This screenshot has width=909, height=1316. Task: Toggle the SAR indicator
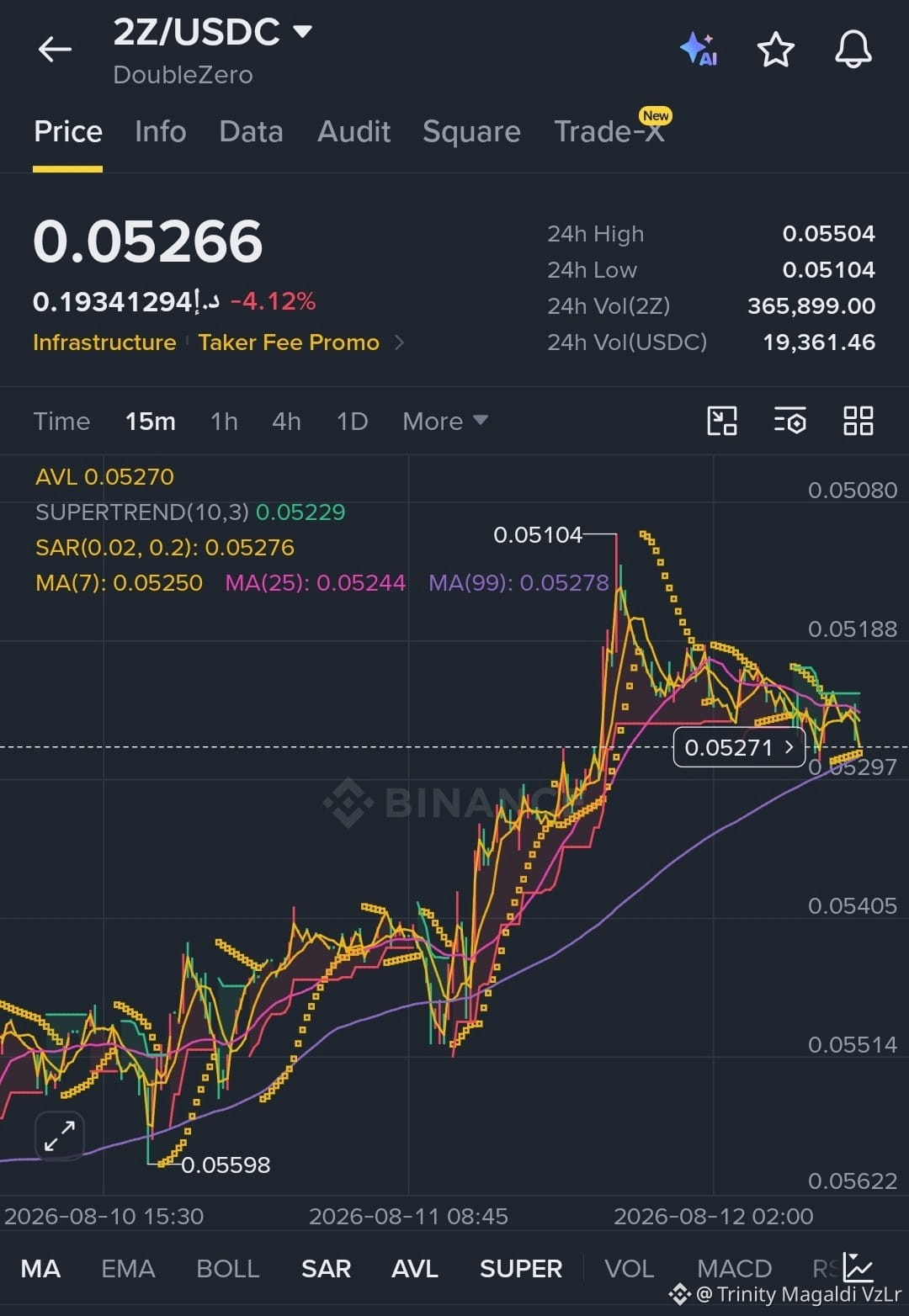[326, 1268]
